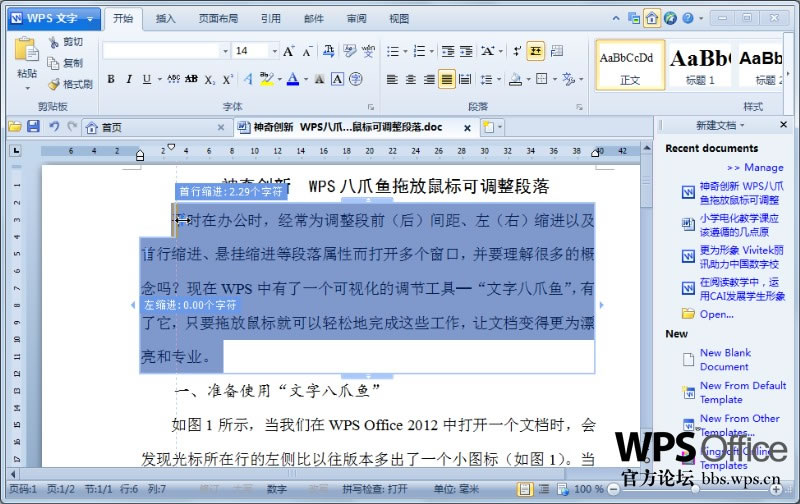
Task: Apply the blue font color A
Action: click(293, 79)
